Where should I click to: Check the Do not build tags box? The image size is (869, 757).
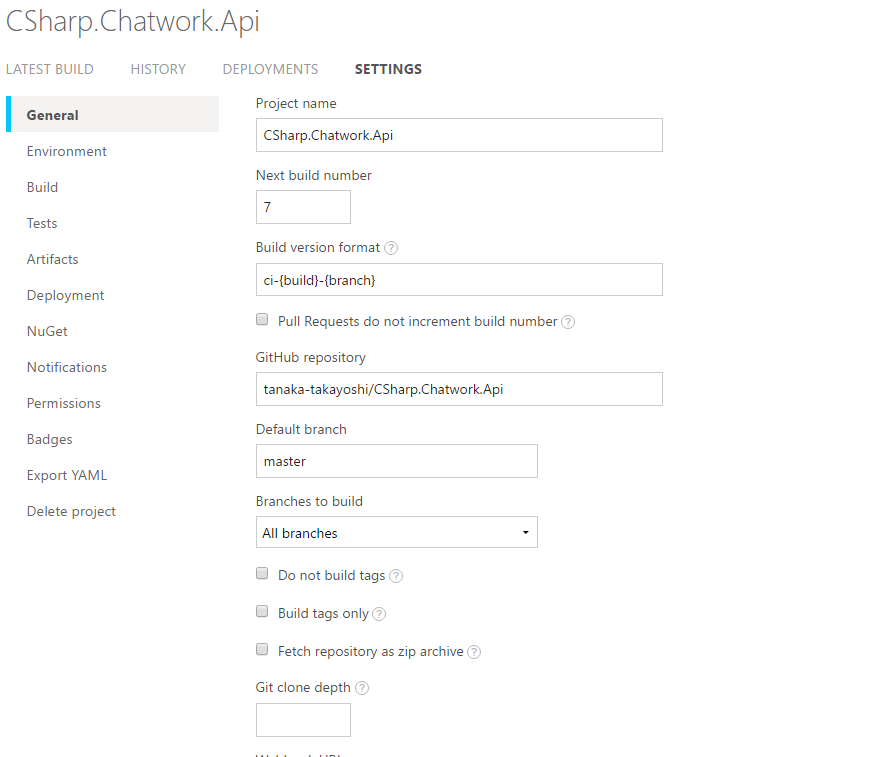tap(262, 573)
